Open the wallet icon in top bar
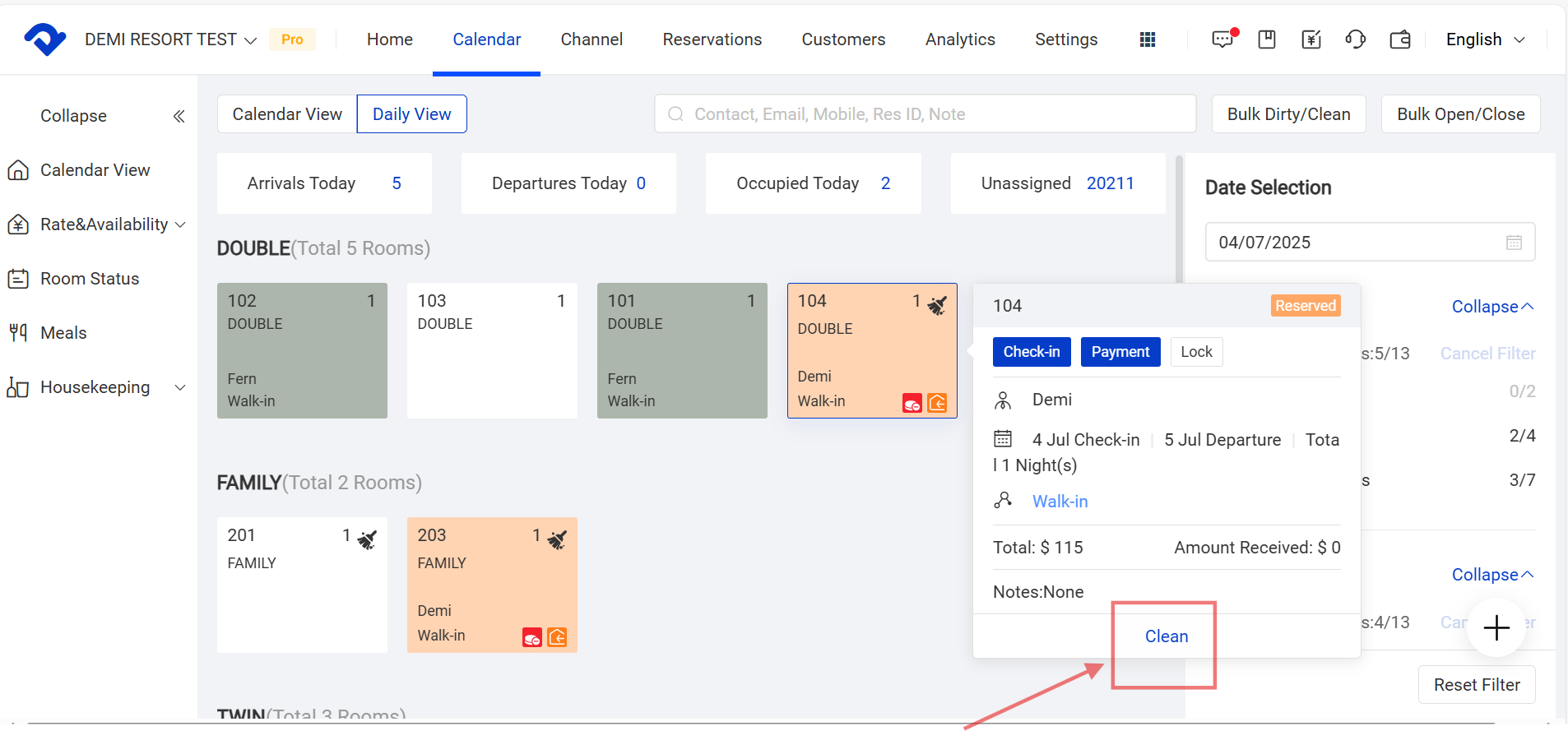 [1399, 39]
